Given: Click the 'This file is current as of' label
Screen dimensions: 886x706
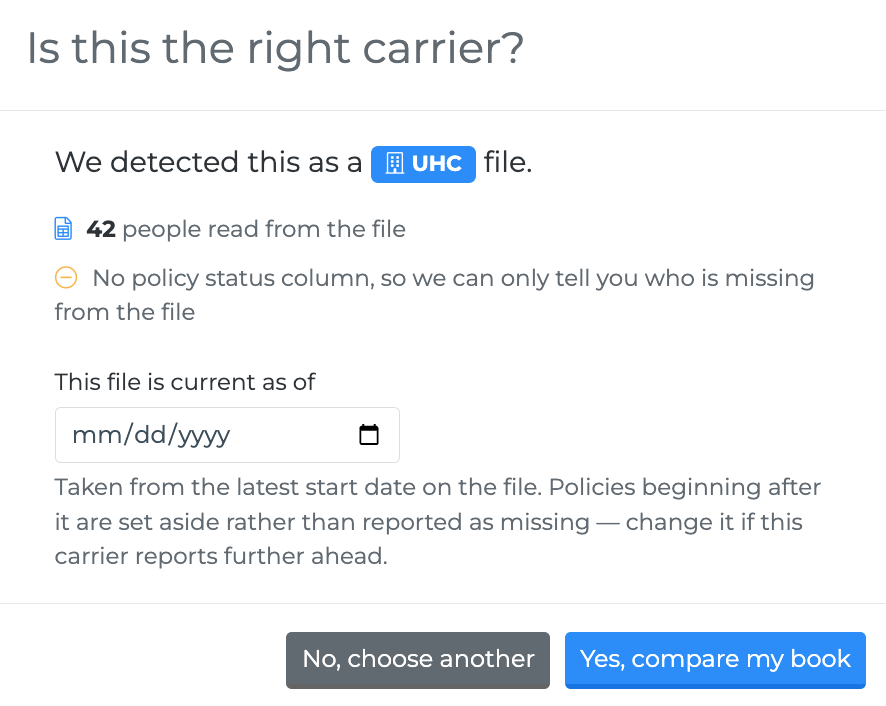Looking at the screenshot, I should tap(185, 382).
